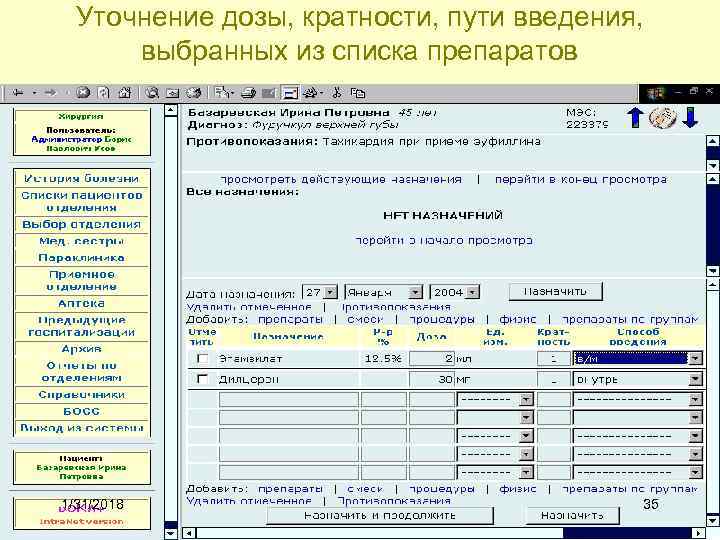Click the browser Back arrow
The height and width of the screenshot is (540, 720).
point(18,93)
